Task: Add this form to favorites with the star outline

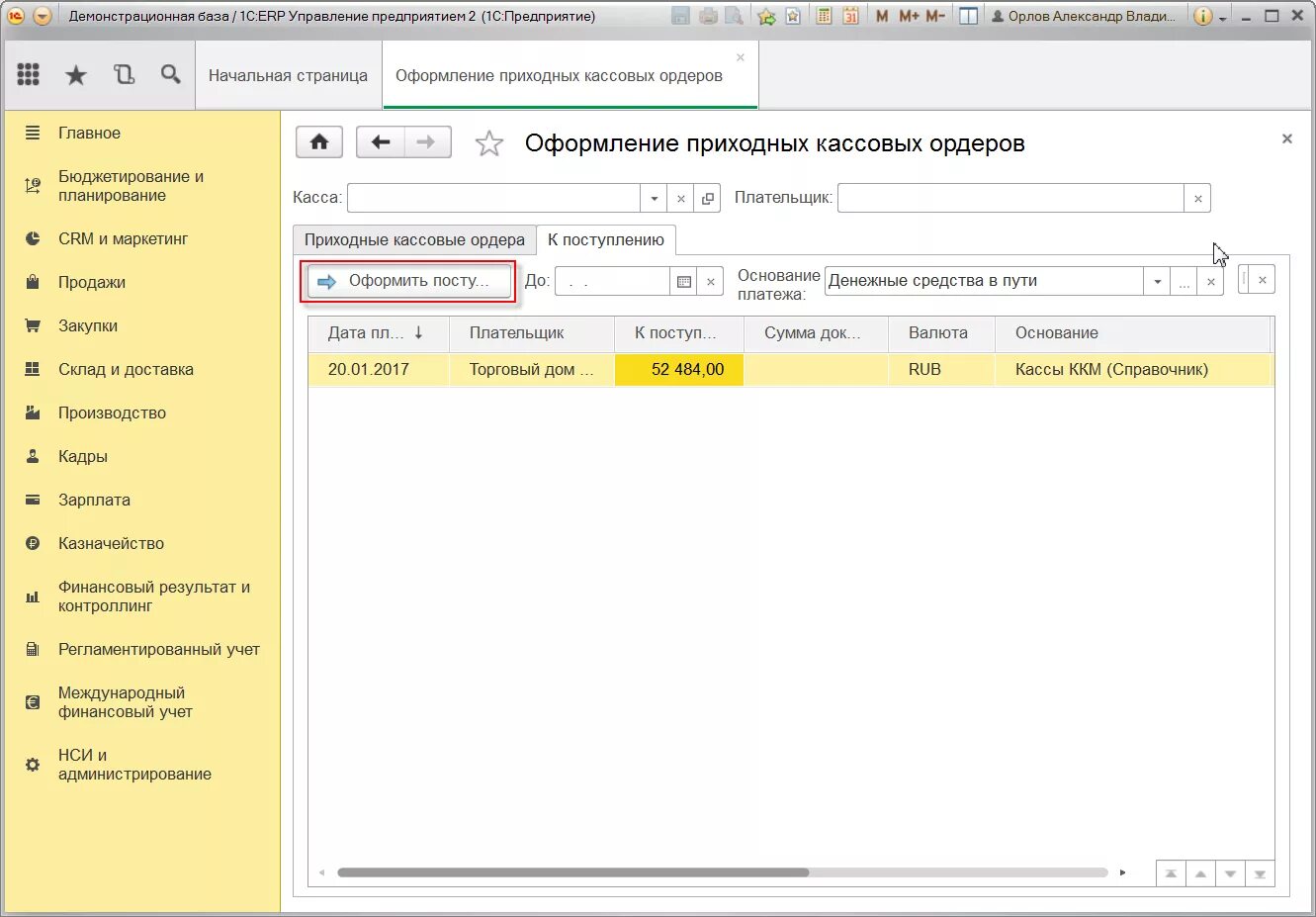Action: [x=489, y=144]
